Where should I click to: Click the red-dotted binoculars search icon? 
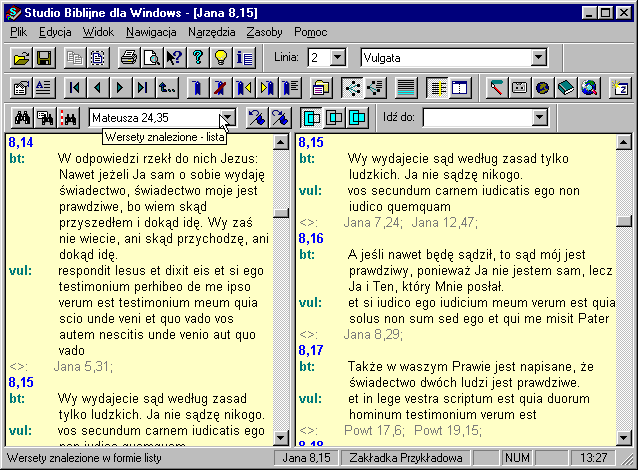pos(68,118)
